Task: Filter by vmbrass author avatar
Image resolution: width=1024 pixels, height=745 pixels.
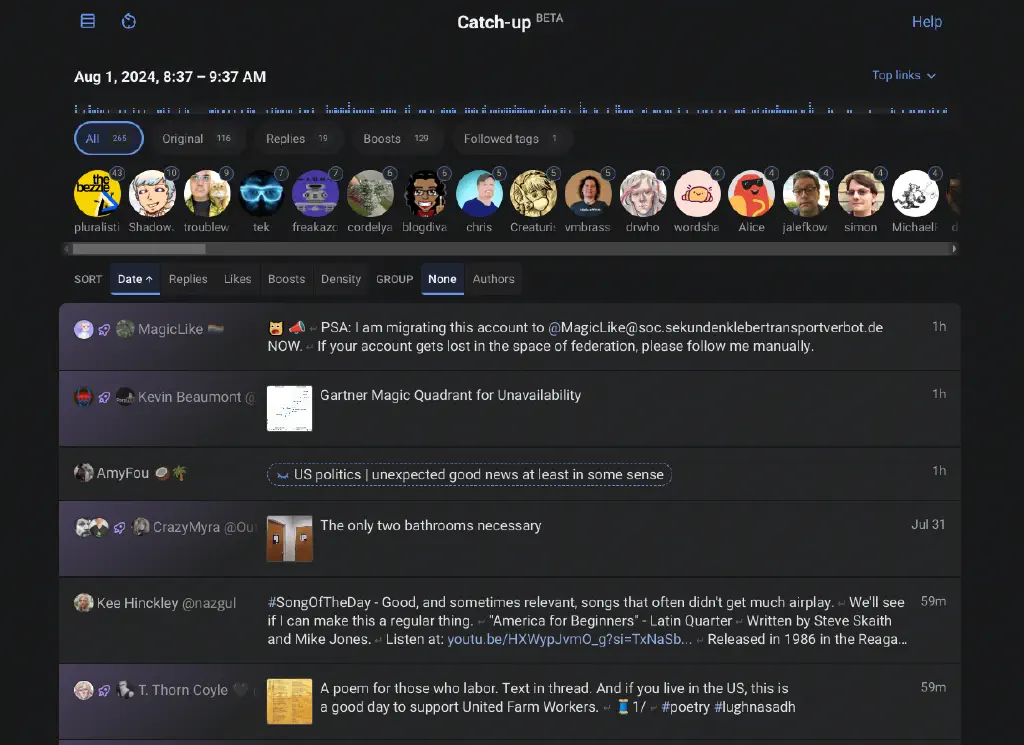Action: (588, 193)
